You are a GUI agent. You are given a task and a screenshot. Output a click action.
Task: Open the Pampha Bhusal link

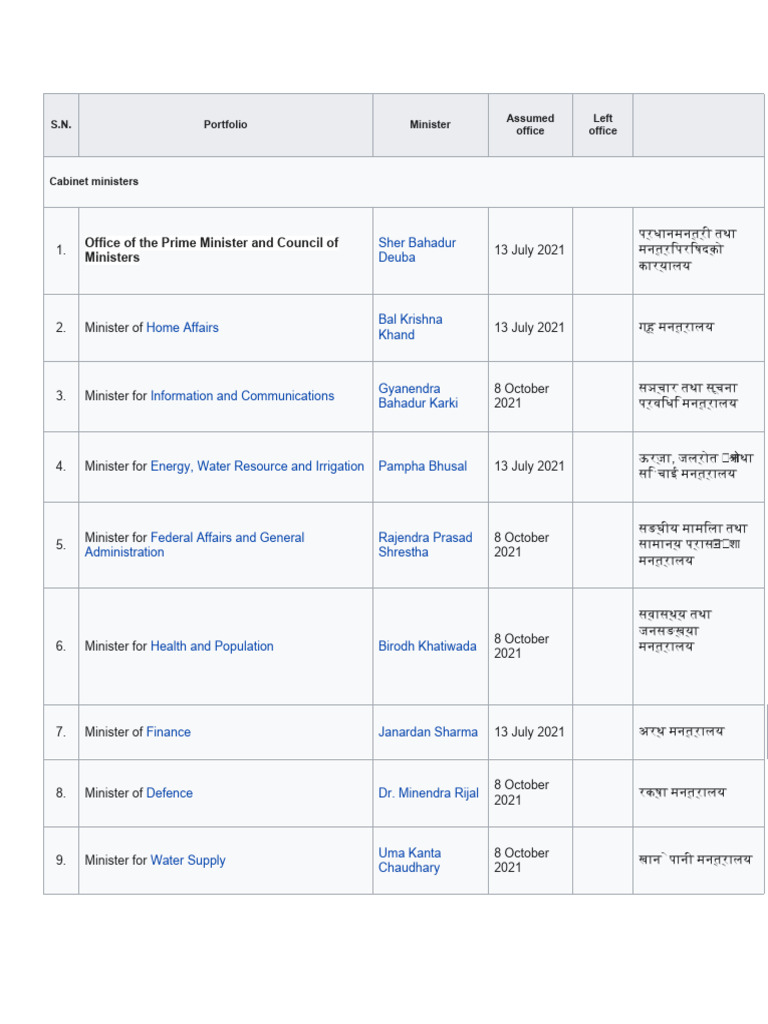[422, 466]
